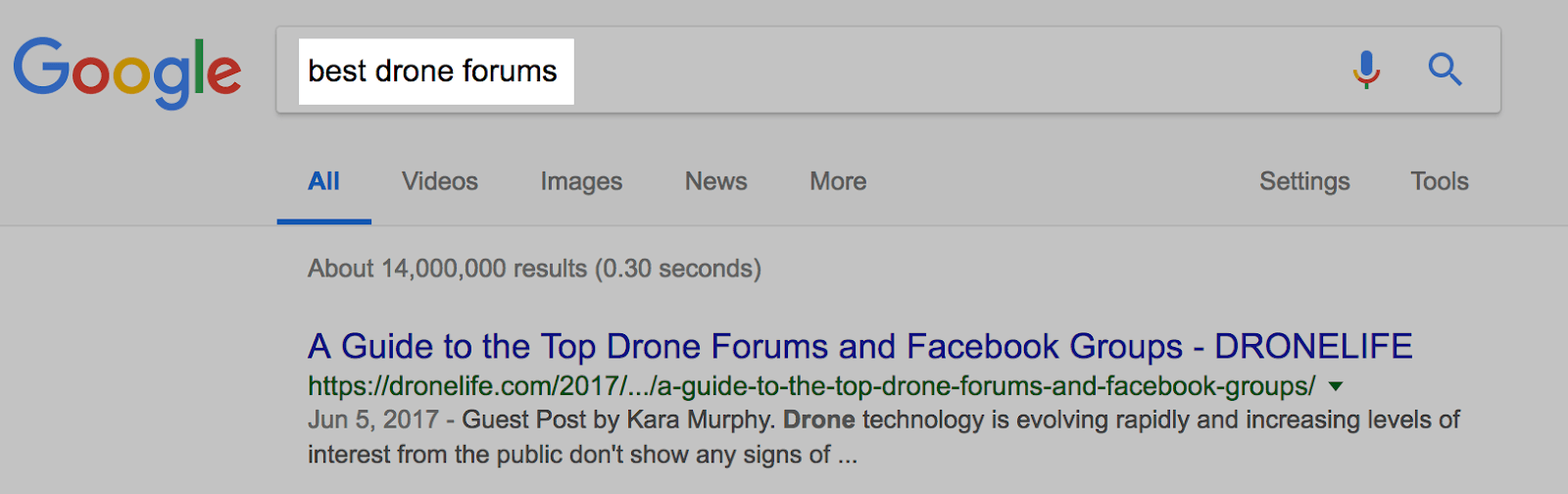Click the bold 'Drone' word in snippet

pos(819,420)
